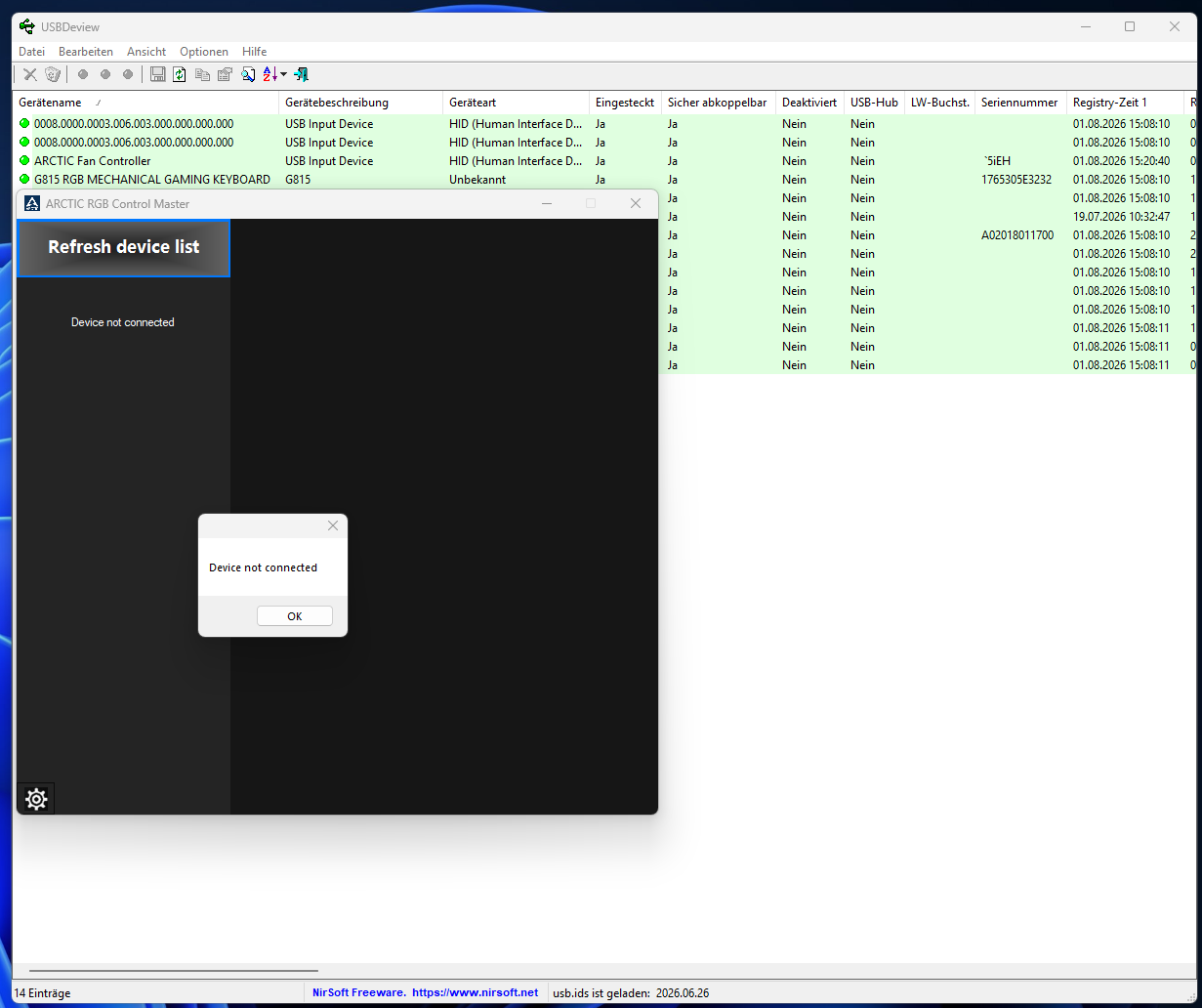Sort by the Eingesteckt column header
This screenshot has width=1202, height=1008.
(x=625, y=103)
